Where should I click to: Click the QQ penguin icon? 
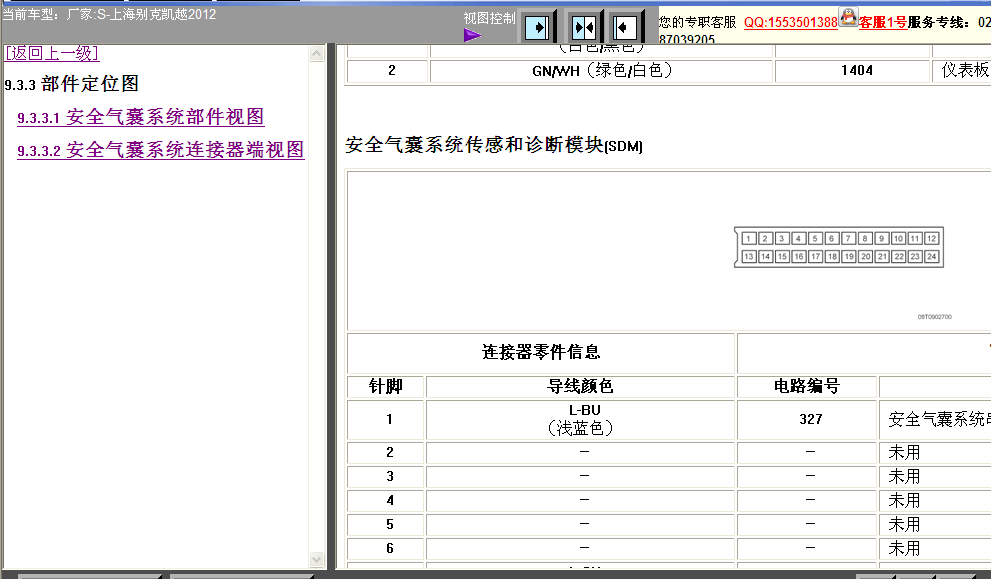coord(848,17)
